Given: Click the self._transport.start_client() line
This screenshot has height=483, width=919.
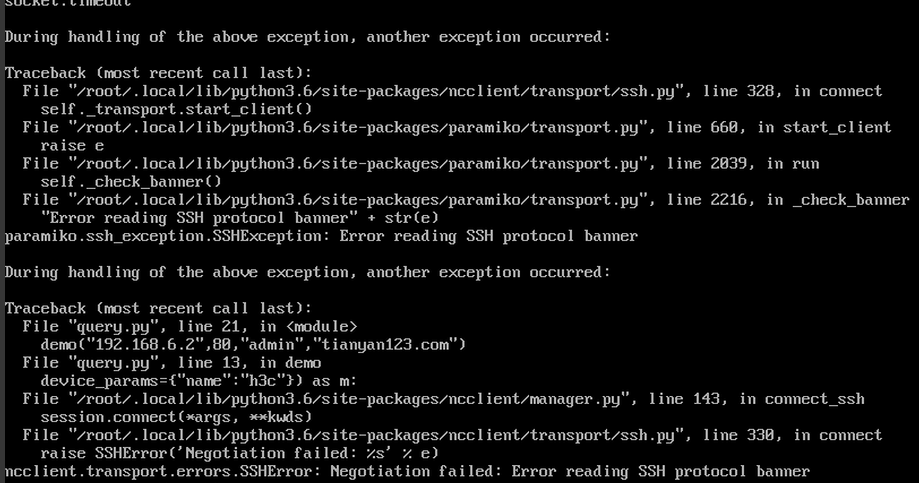Looking at the screenshot, I should pyautogui.click(x=176, y=109).
